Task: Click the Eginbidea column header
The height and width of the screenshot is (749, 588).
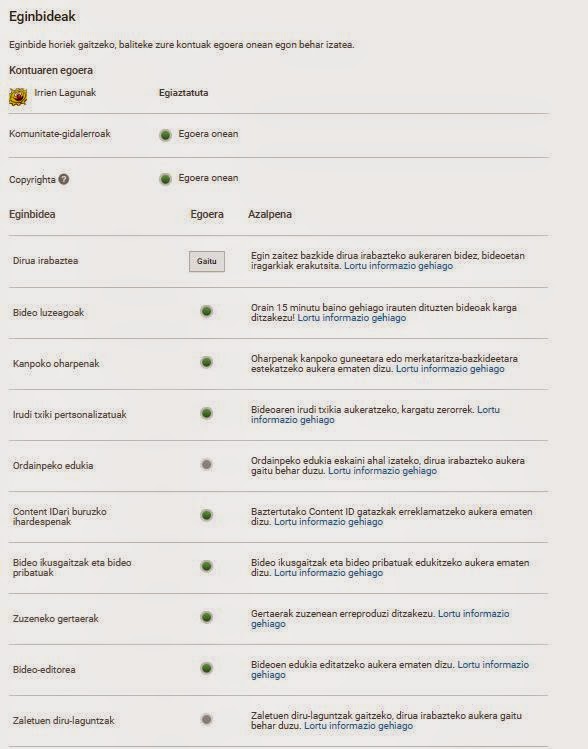Action: pyautogui.click(x=32, y=214)
